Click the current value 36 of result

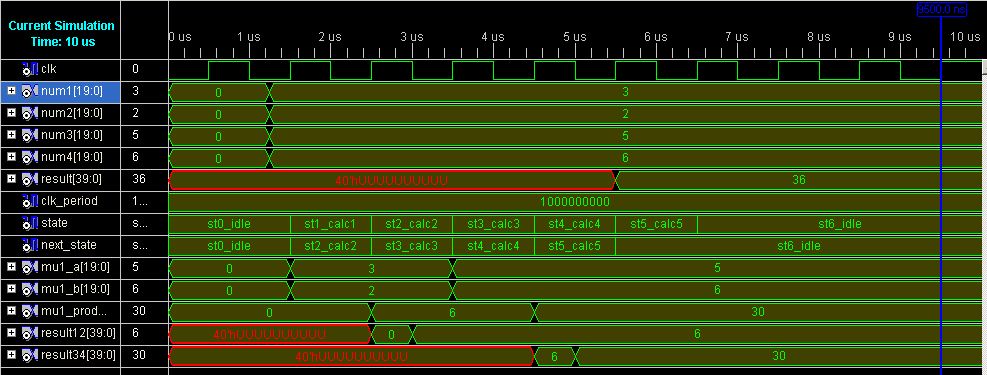[139, 179]
